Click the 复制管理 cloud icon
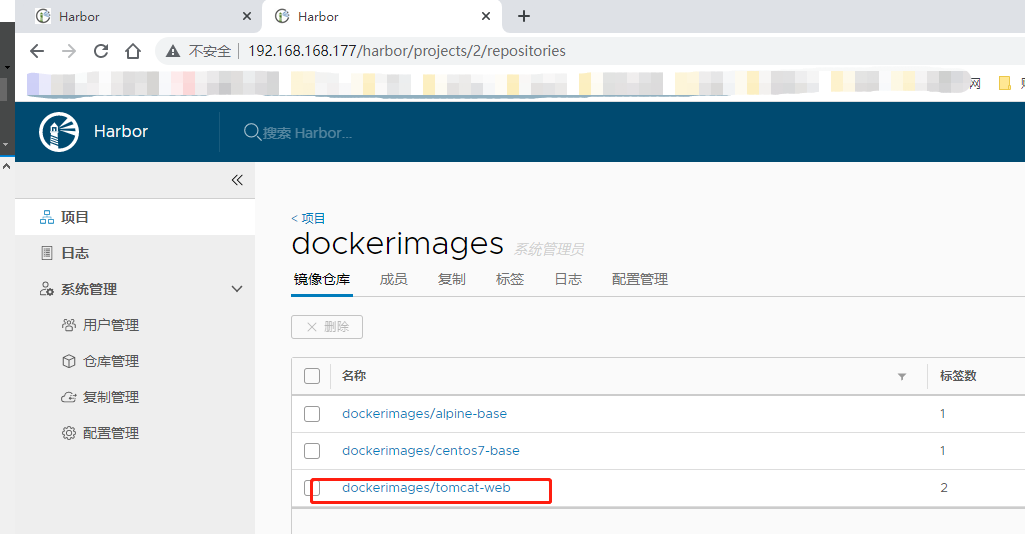This screenshot has width=1025, height=534. (x=69, y=397)
